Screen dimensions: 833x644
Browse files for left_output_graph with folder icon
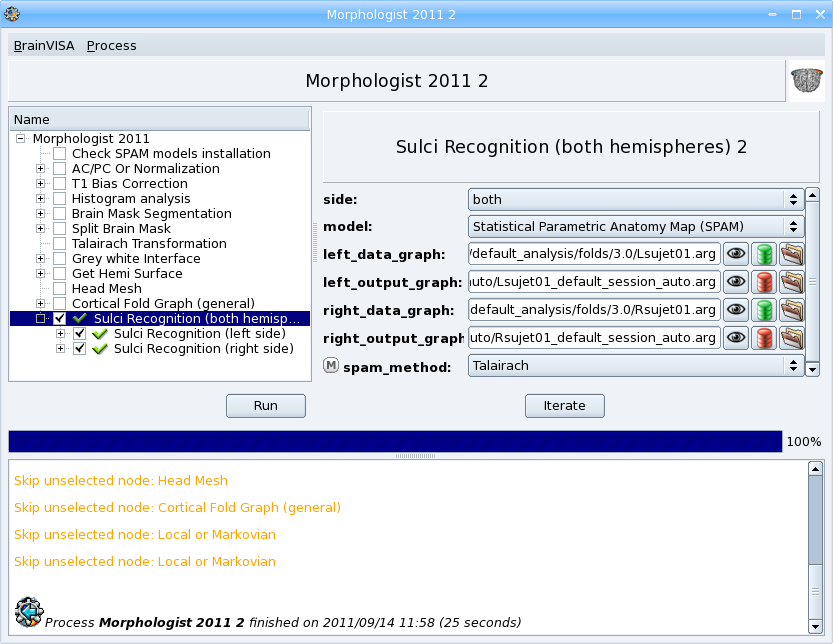[791, 282]
